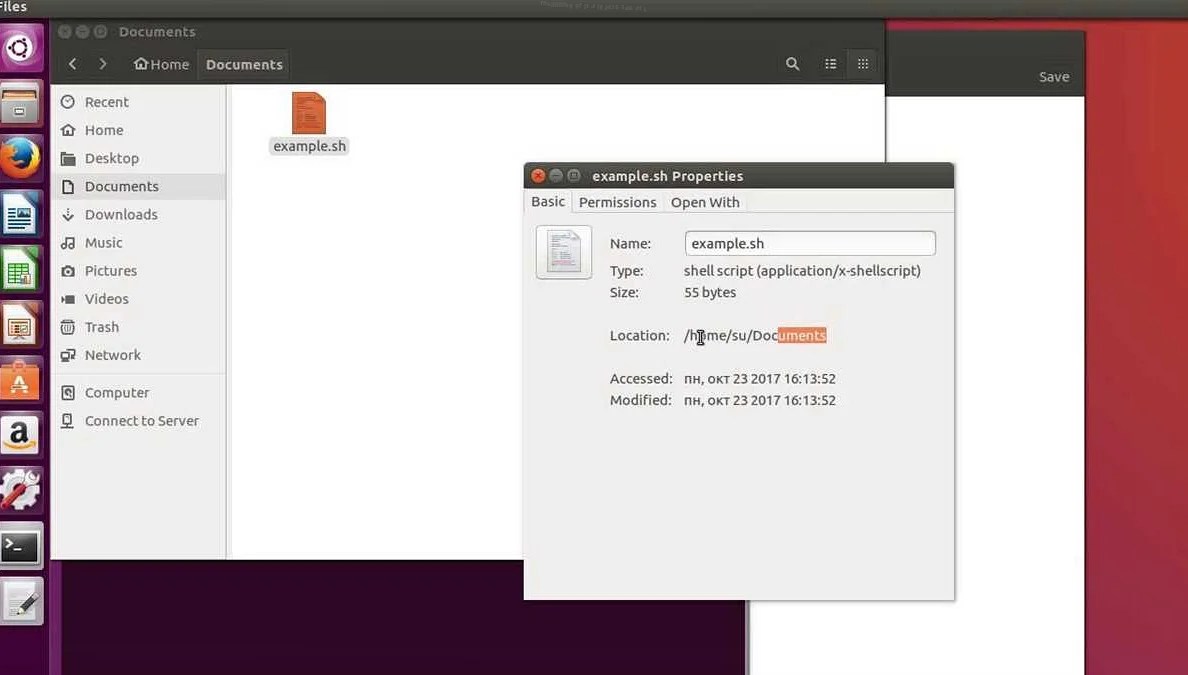Toggle list view in the file browser
This screenshot has width=1188, height=675.
(x=830, y=63)
